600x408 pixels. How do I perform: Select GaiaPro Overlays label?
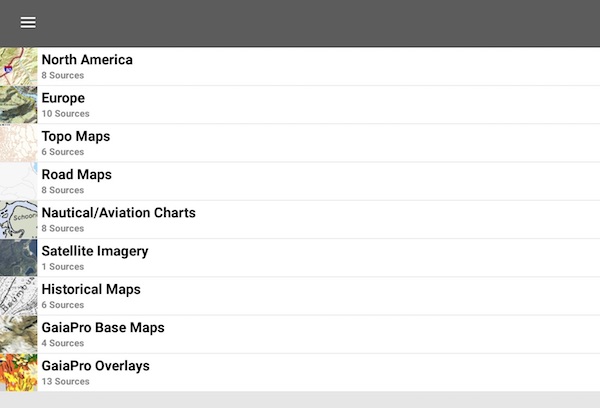(96, 366)
